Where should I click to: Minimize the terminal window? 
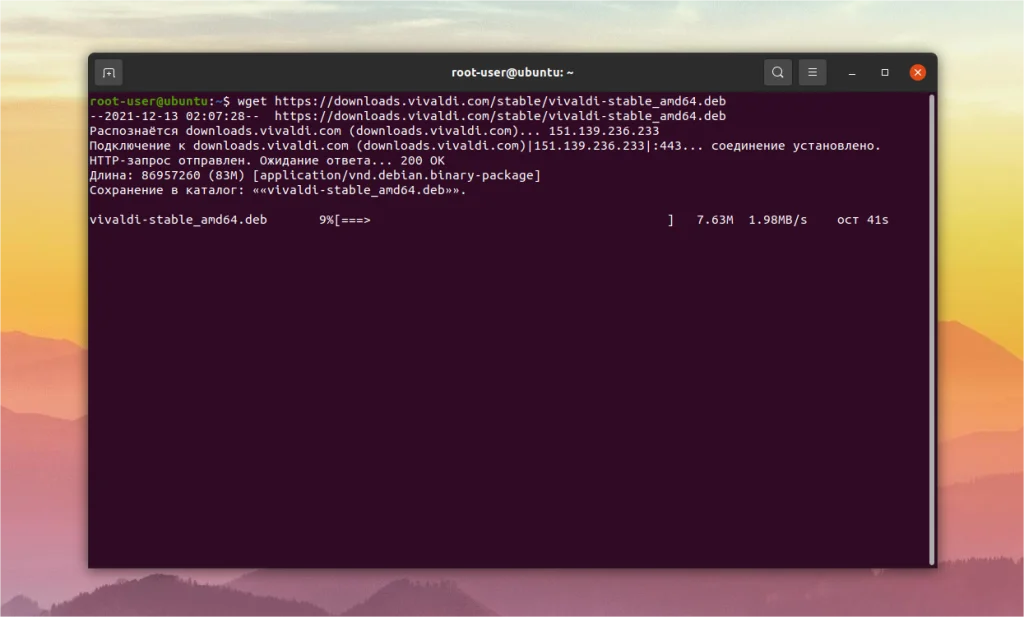click(850, 72)
